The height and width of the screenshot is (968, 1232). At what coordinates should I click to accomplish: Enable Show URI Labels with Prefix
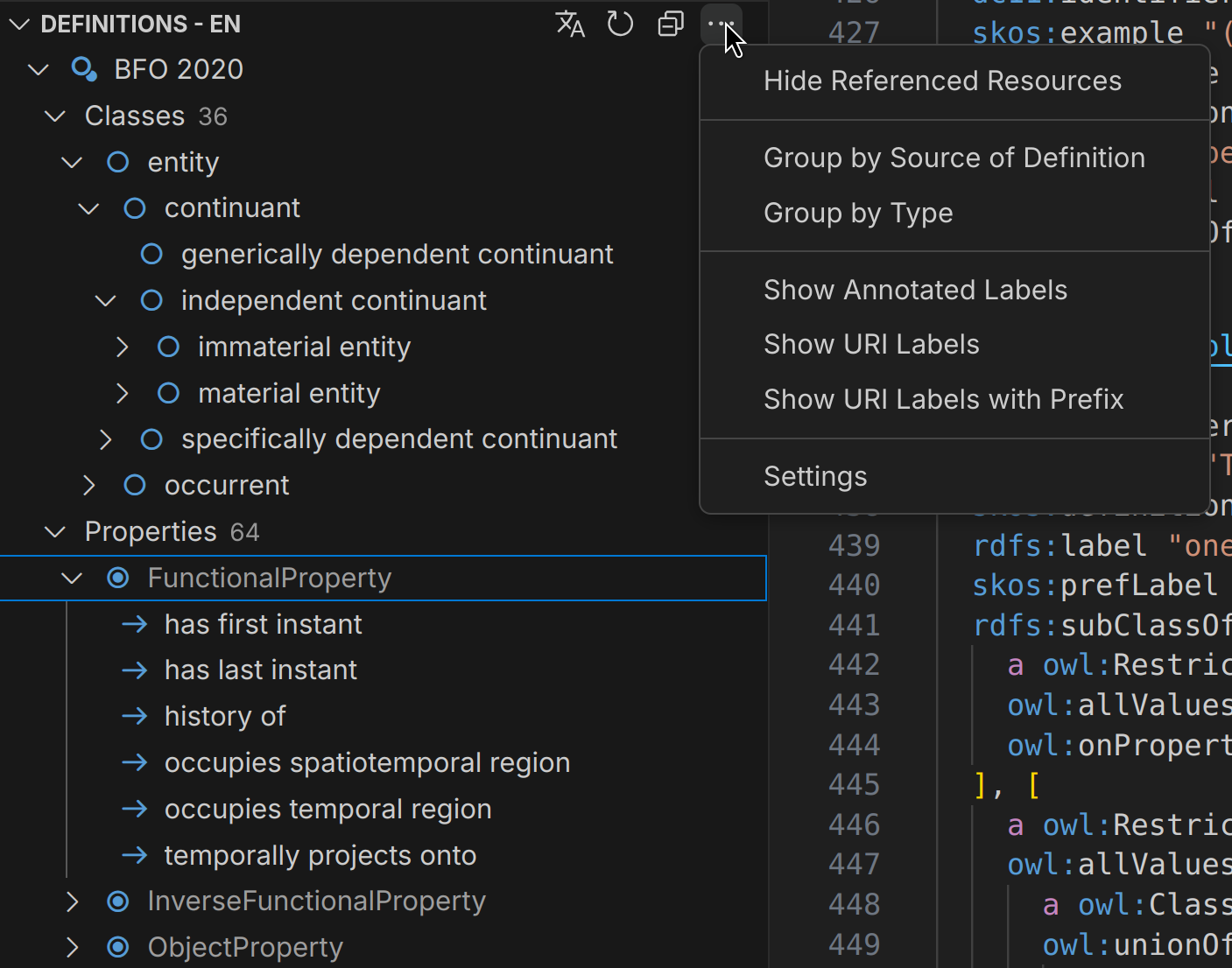[x=944, y=399]
